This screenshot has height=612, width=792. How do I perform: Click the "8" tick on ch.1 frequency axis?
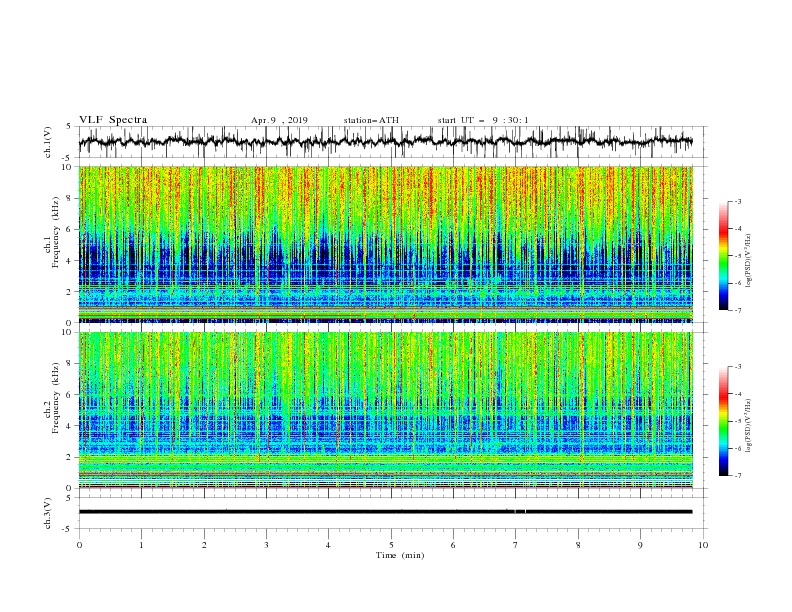(70, 198)
